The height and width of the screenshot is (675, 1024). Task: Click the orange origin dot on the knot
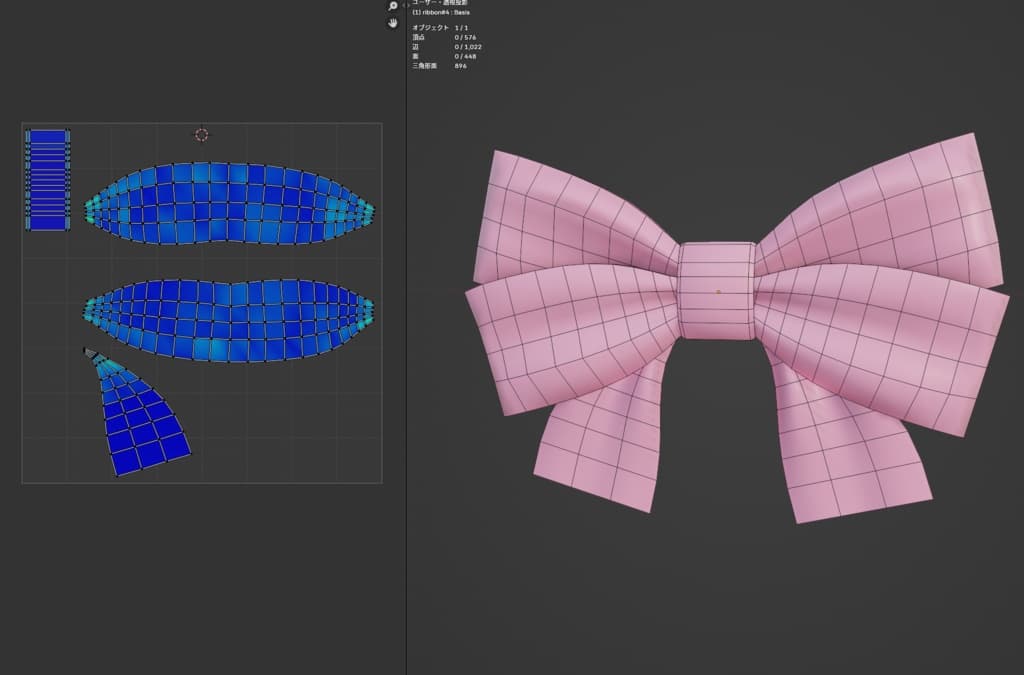(x=718, y=292)
